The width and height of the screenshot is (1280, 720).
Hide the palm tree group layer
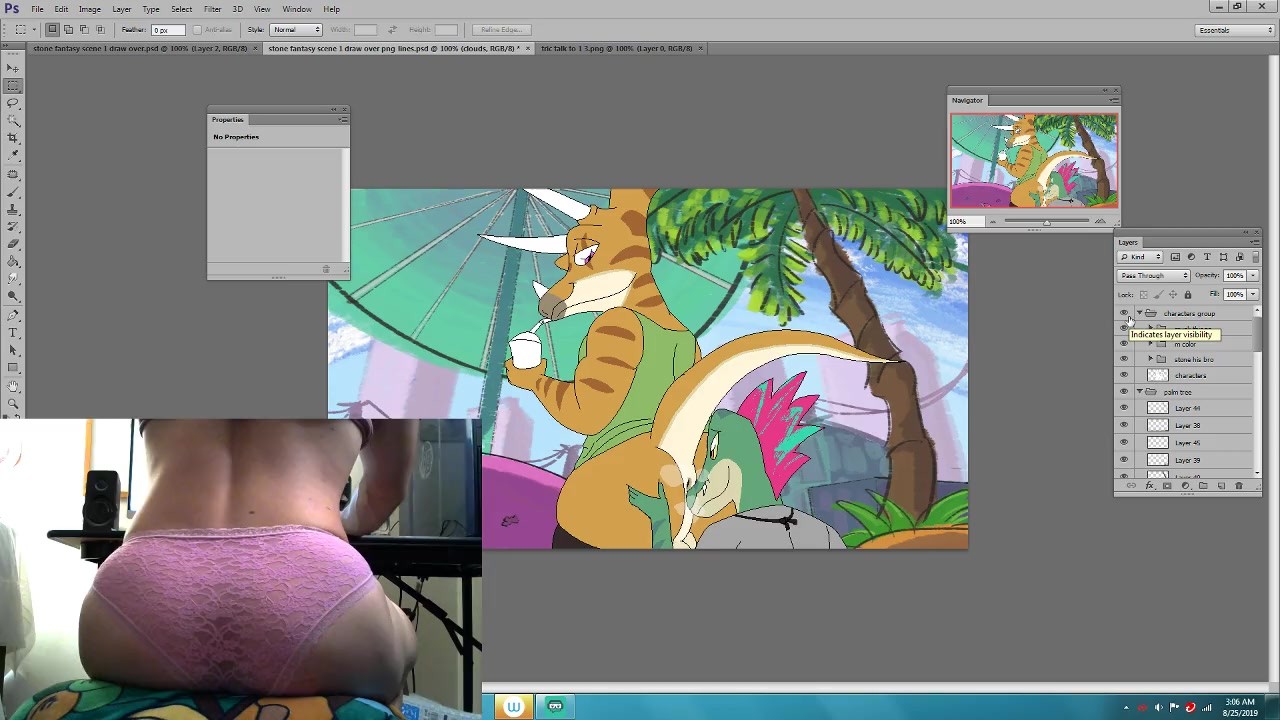[x=1124, y=392]
